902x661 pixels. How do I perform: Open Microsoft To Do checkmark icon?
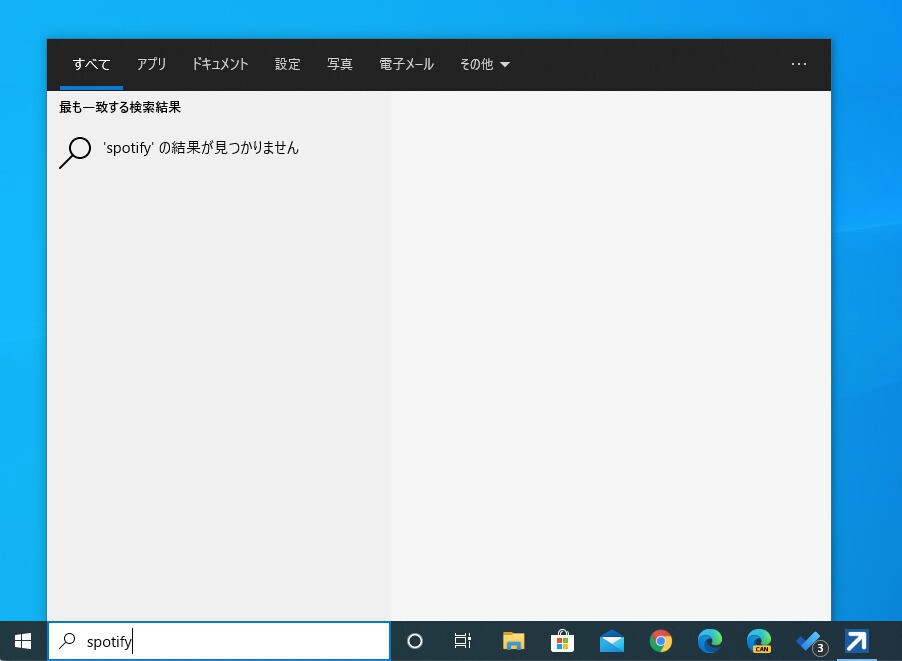[808, 641]
